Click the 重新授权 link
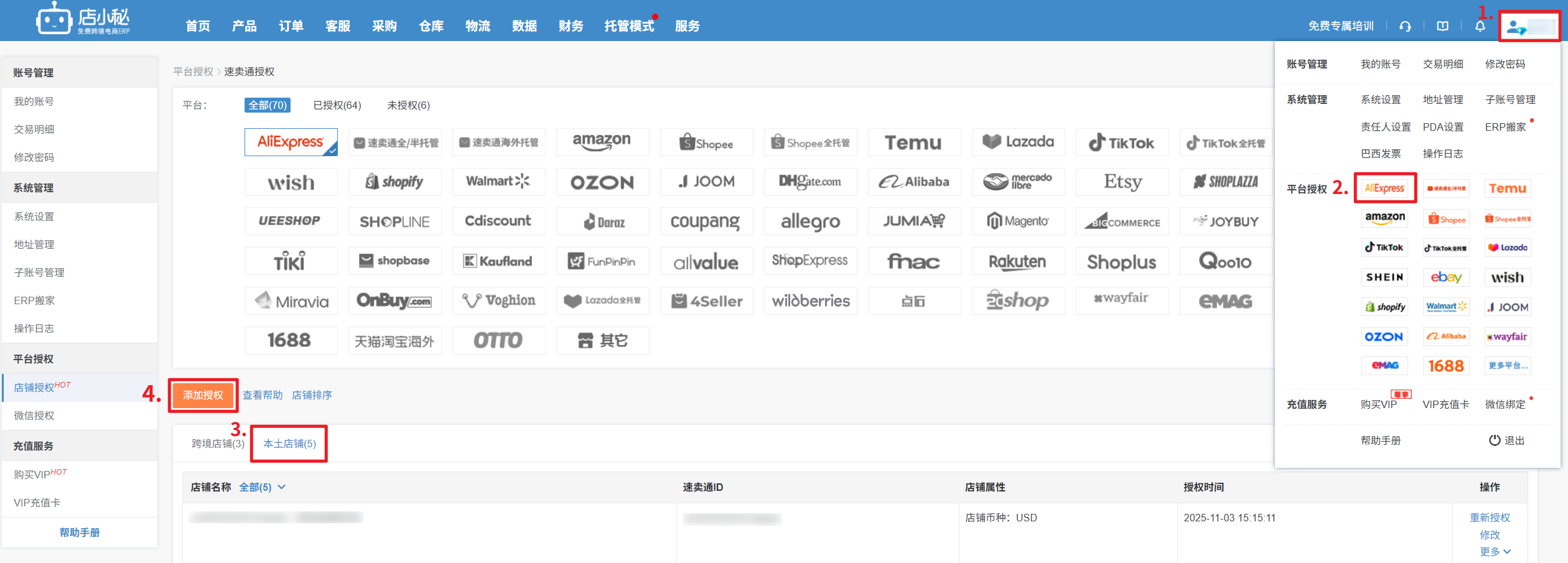This screenshot has height=563, width=1568. click(x=1490, y=518)
